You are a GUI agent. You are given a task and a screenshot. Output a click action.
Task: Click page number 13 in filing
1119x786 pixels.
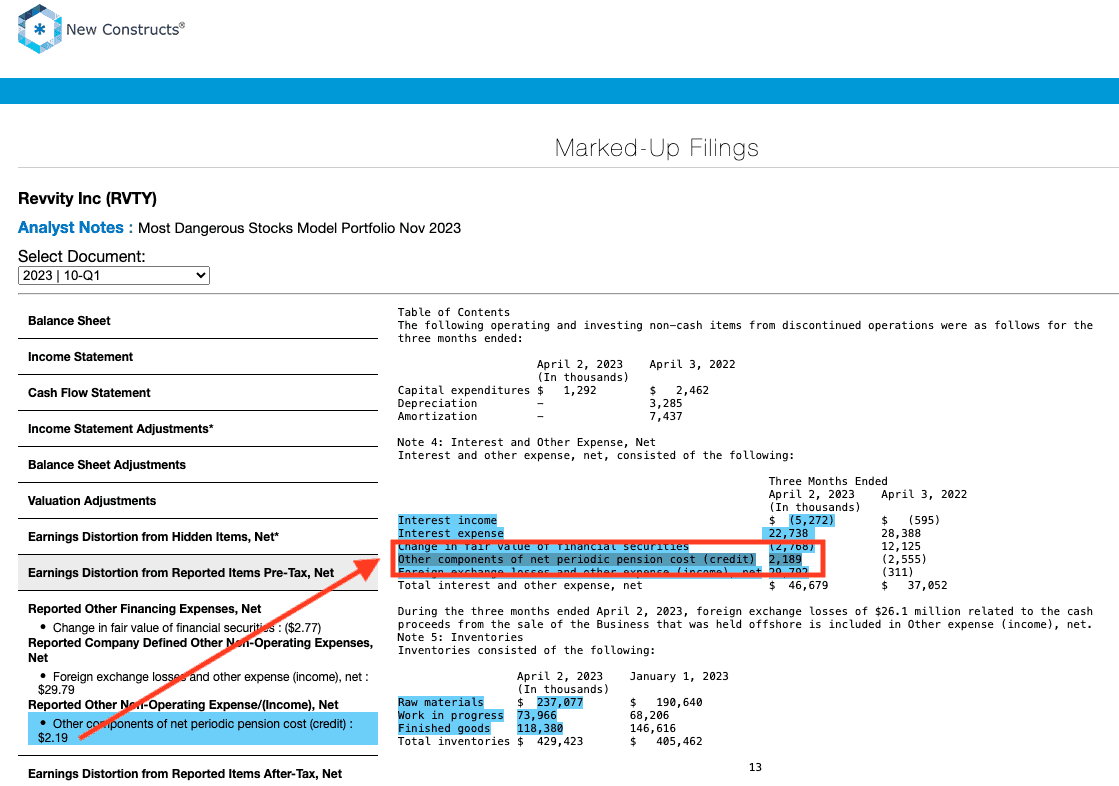[x=755, y=767]
